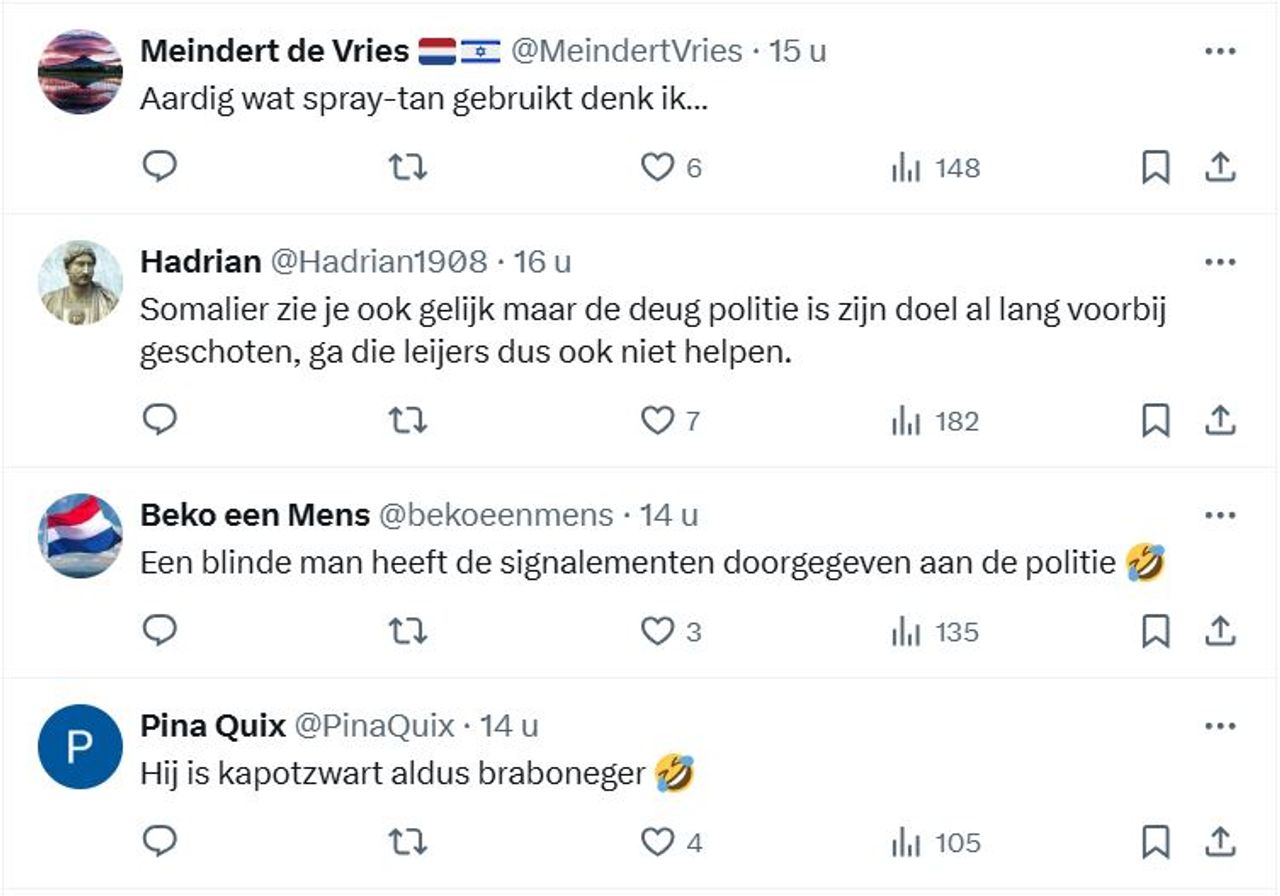Unlike Meindert de Vries's tweet with 6 likes
The image size is (1280, 896).
660,168
